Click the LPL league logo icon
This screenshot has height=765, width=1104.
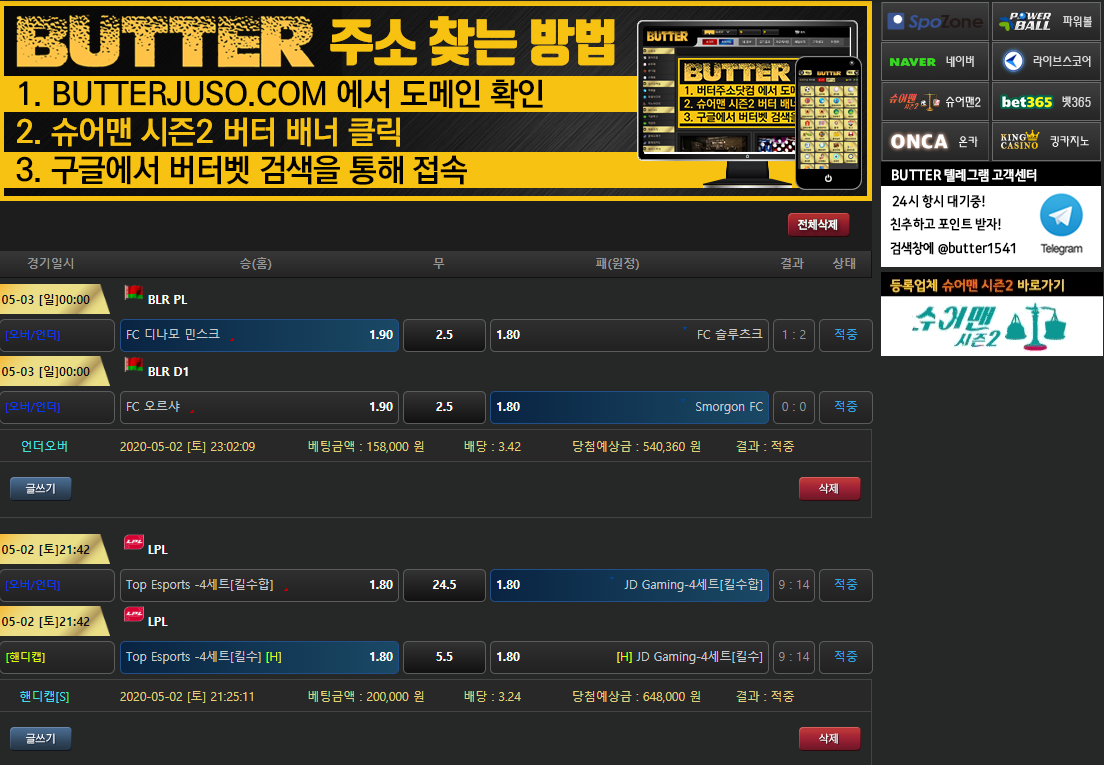click(x=133, y=543)
